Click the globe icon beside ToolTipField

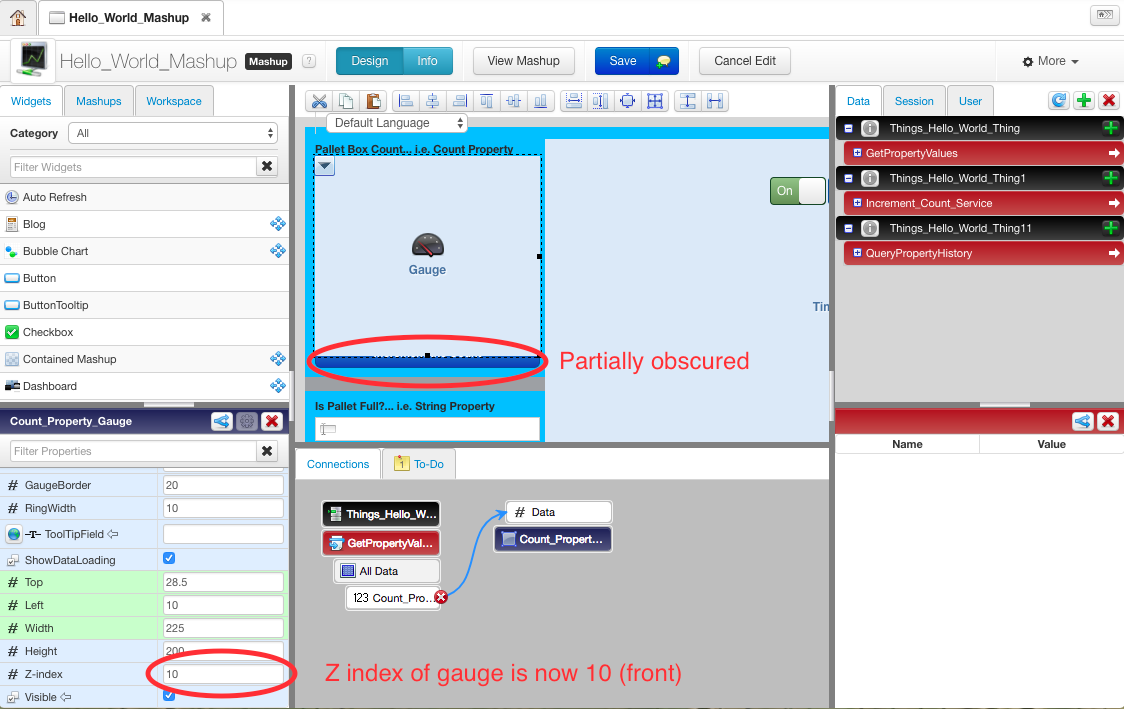click(14, 534)
